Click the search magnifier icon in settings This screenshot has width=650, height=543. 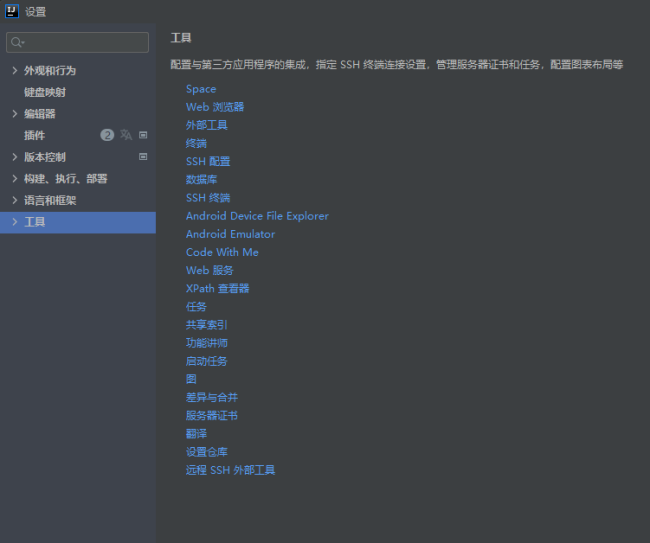coord(17,42)
